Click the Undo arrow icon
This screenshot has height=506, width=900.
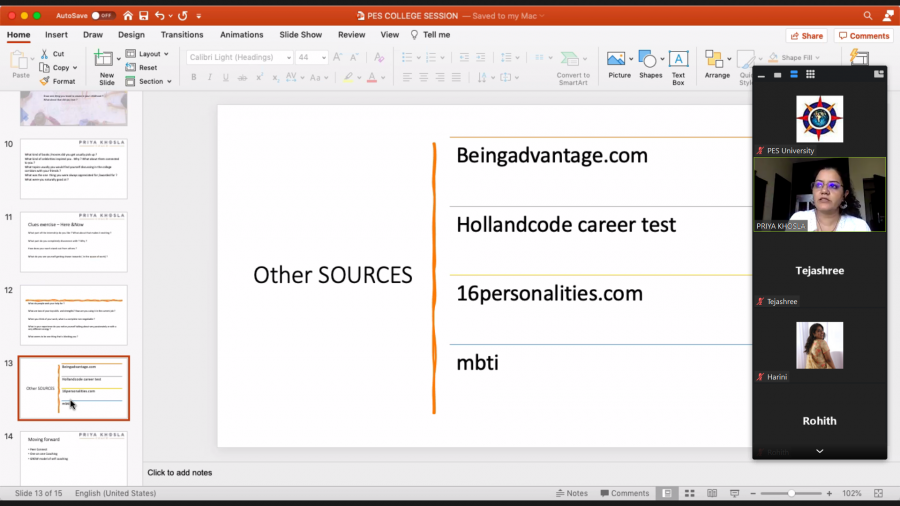click(x=161, y=16)
